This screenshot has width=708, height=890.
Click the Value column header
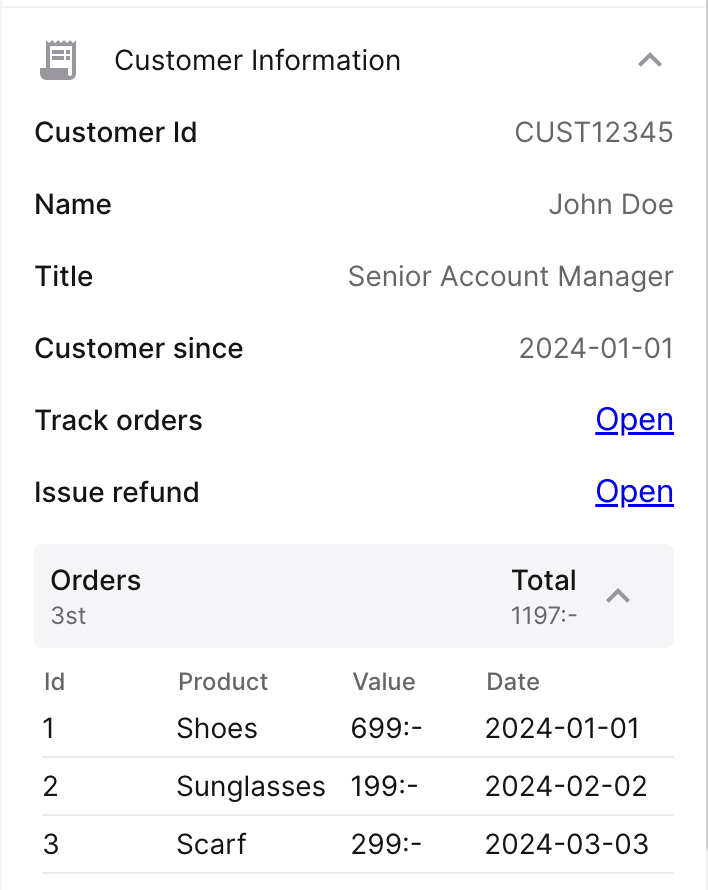tap(383, 682)
